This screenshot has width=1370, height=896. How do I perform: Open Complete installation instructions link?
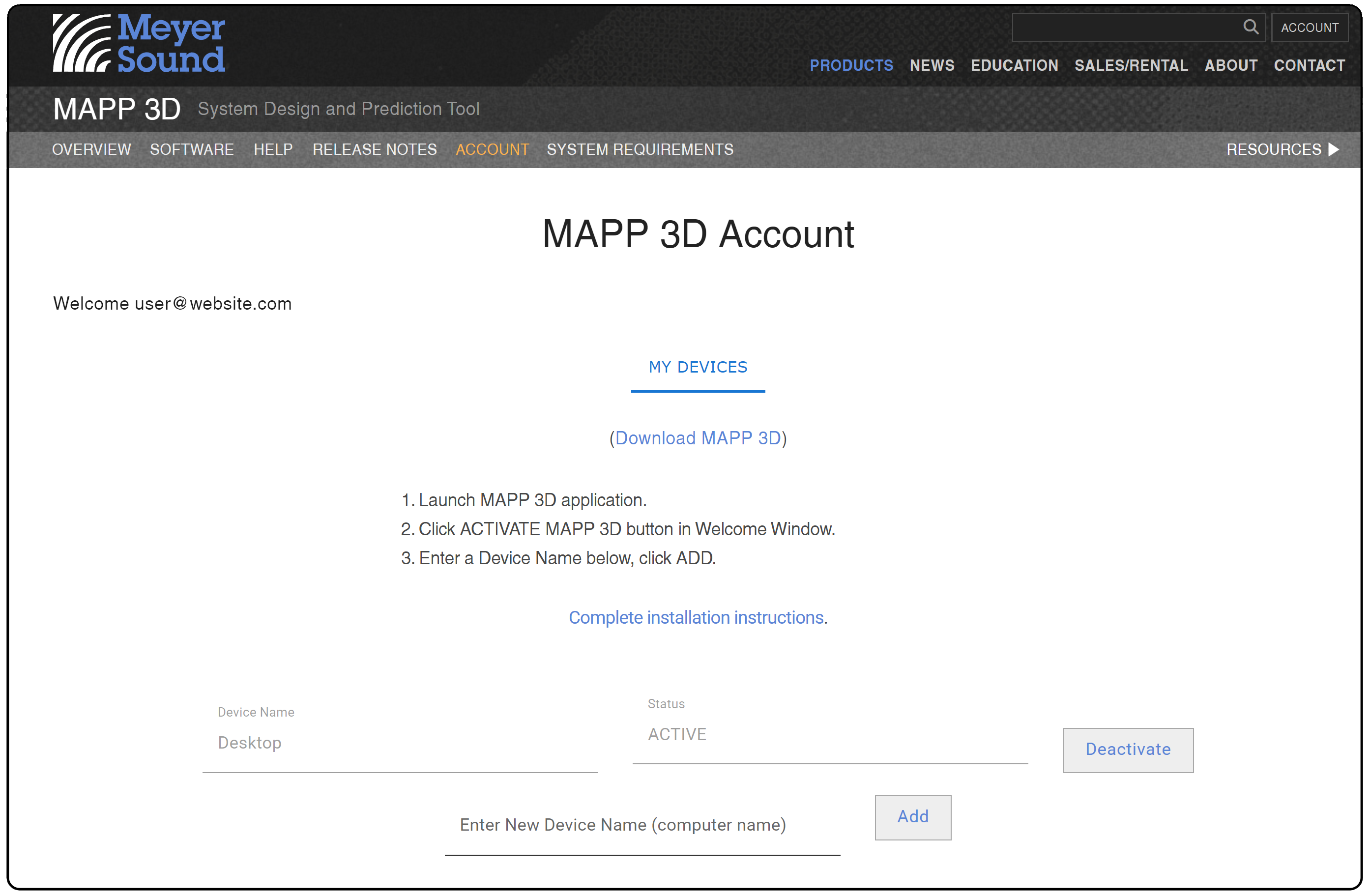click(x=696, y=617)
